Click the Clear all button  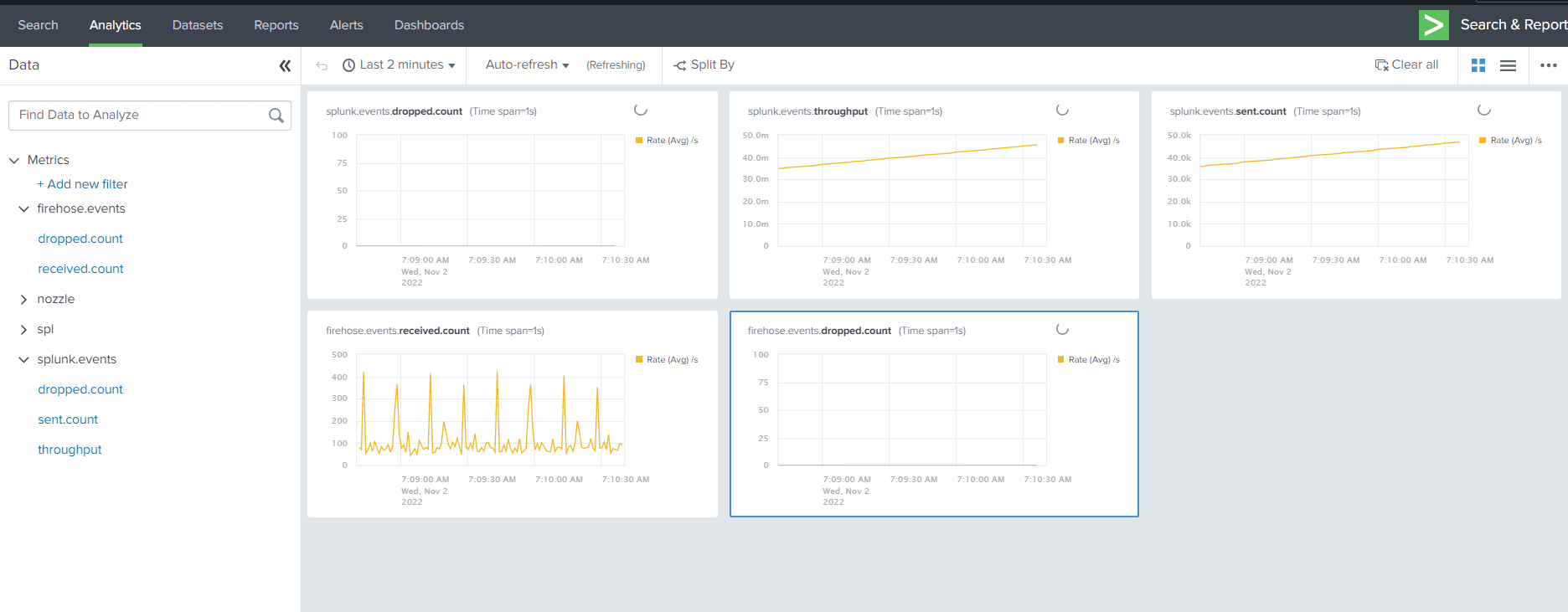point(1406,65)
